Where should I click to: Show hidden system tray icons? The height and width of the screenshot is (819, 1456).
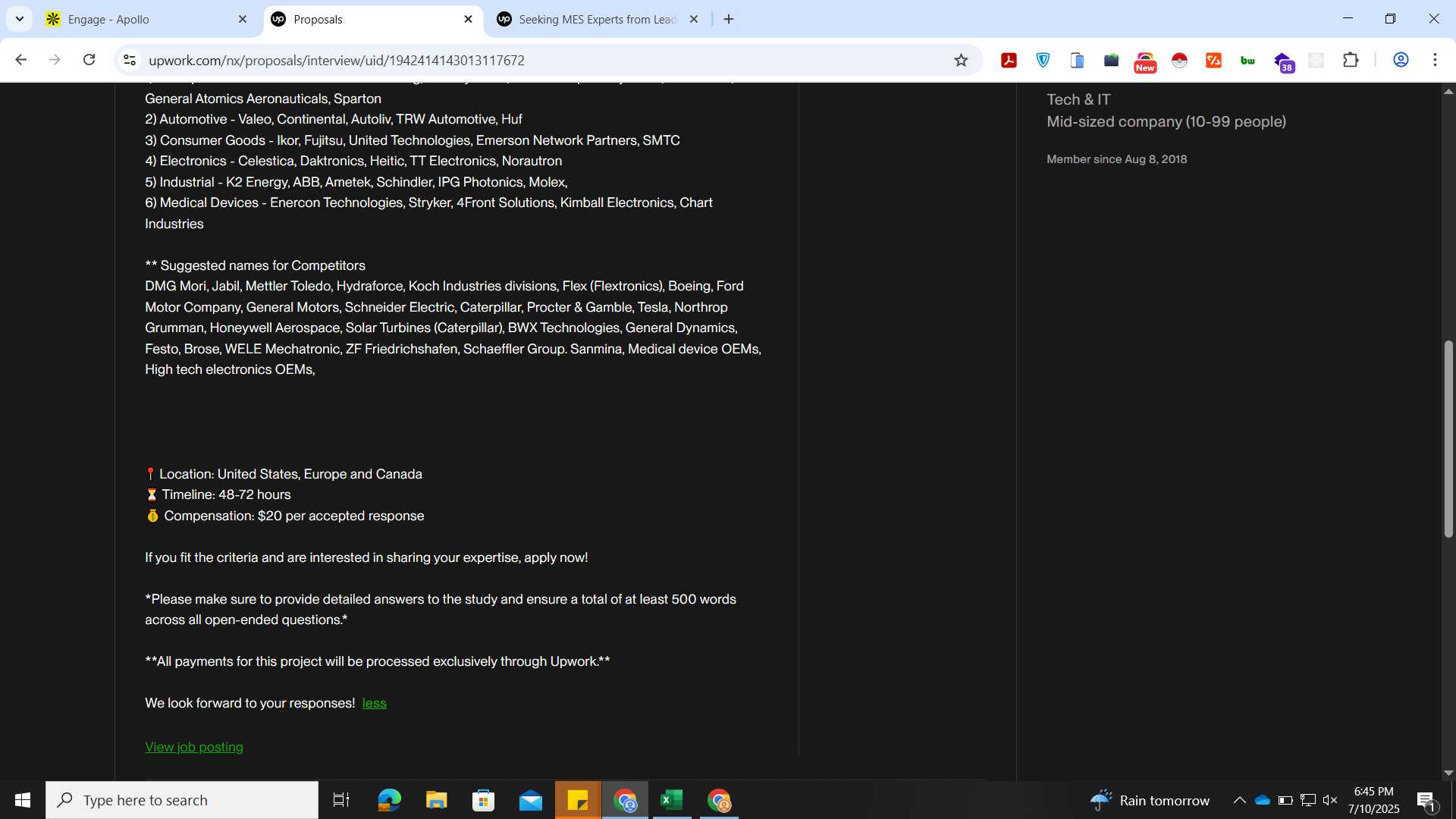1239,800
